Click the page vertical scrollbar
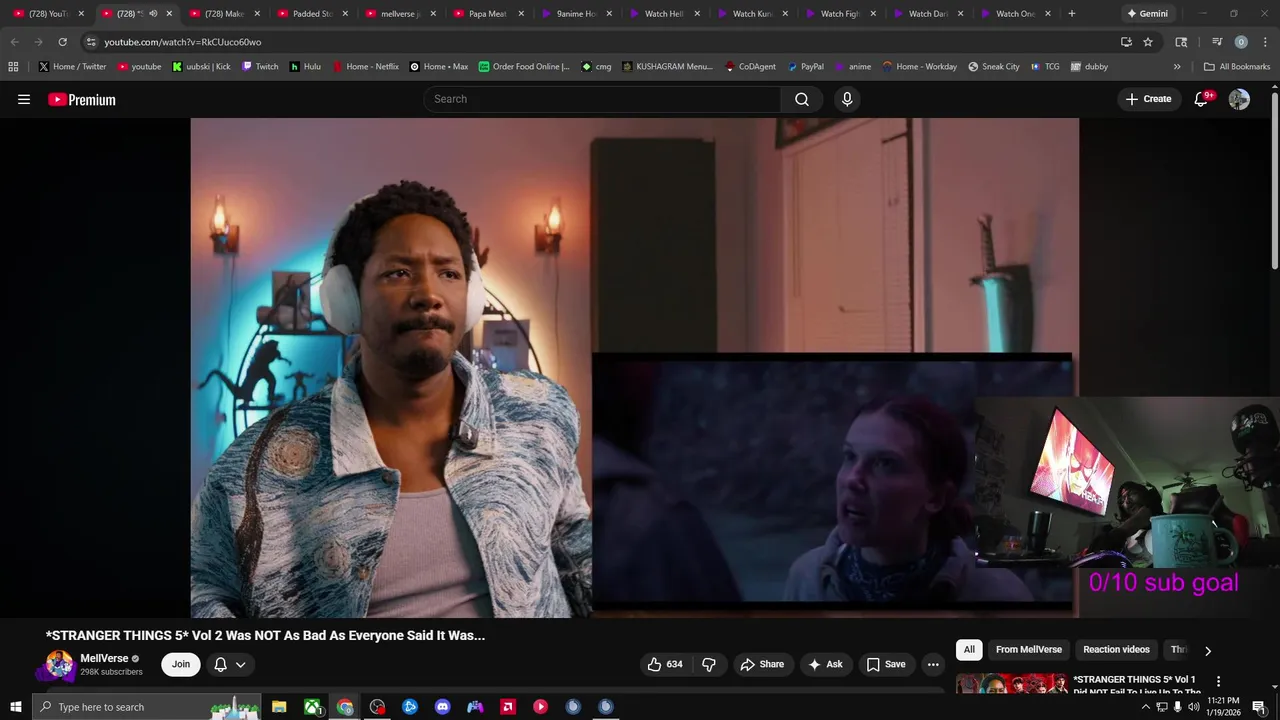Screen dimensions: 1280x720 [x=1274, y=180]
